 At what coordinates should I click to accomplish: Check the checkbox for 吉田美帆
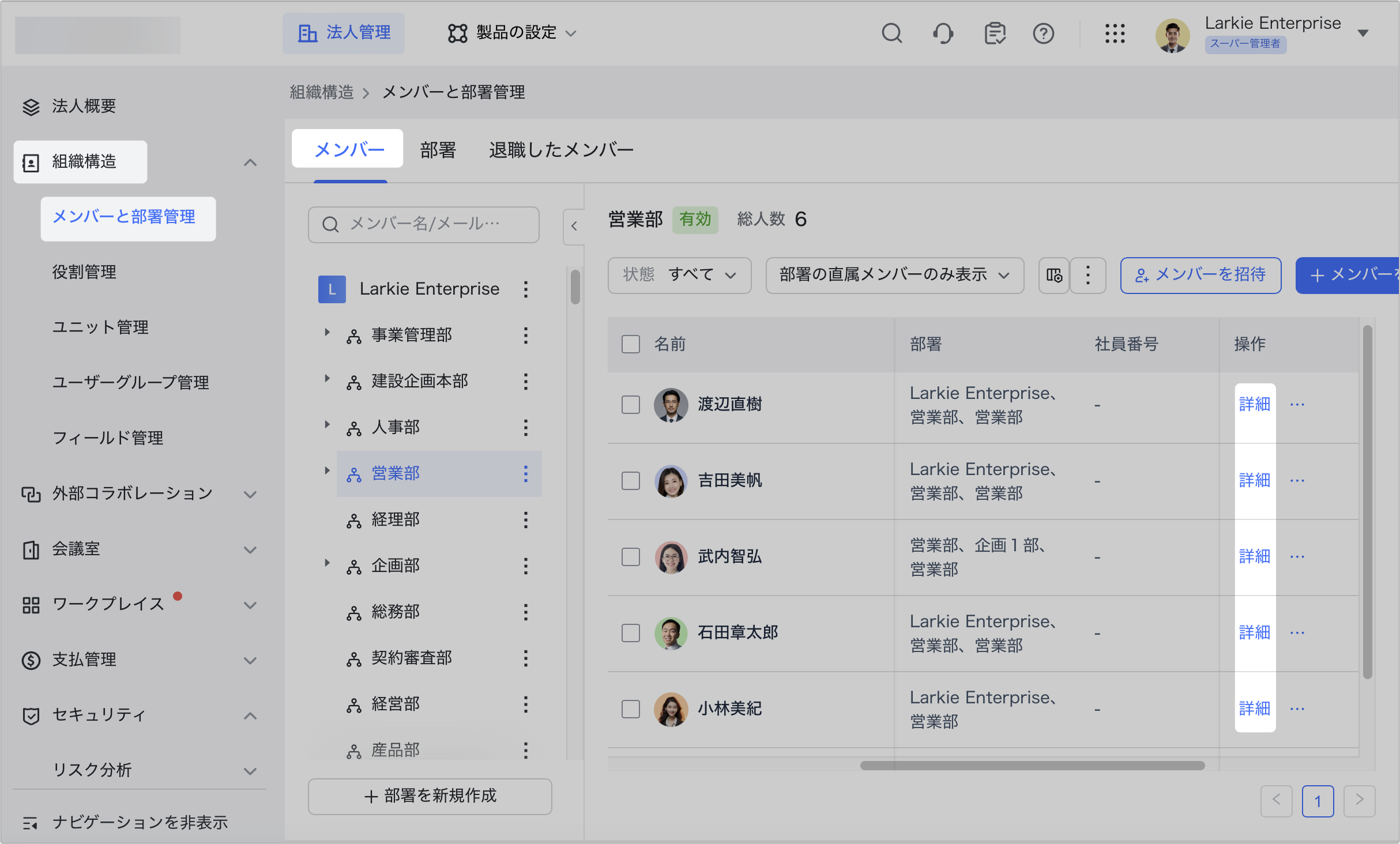(631, 481)
